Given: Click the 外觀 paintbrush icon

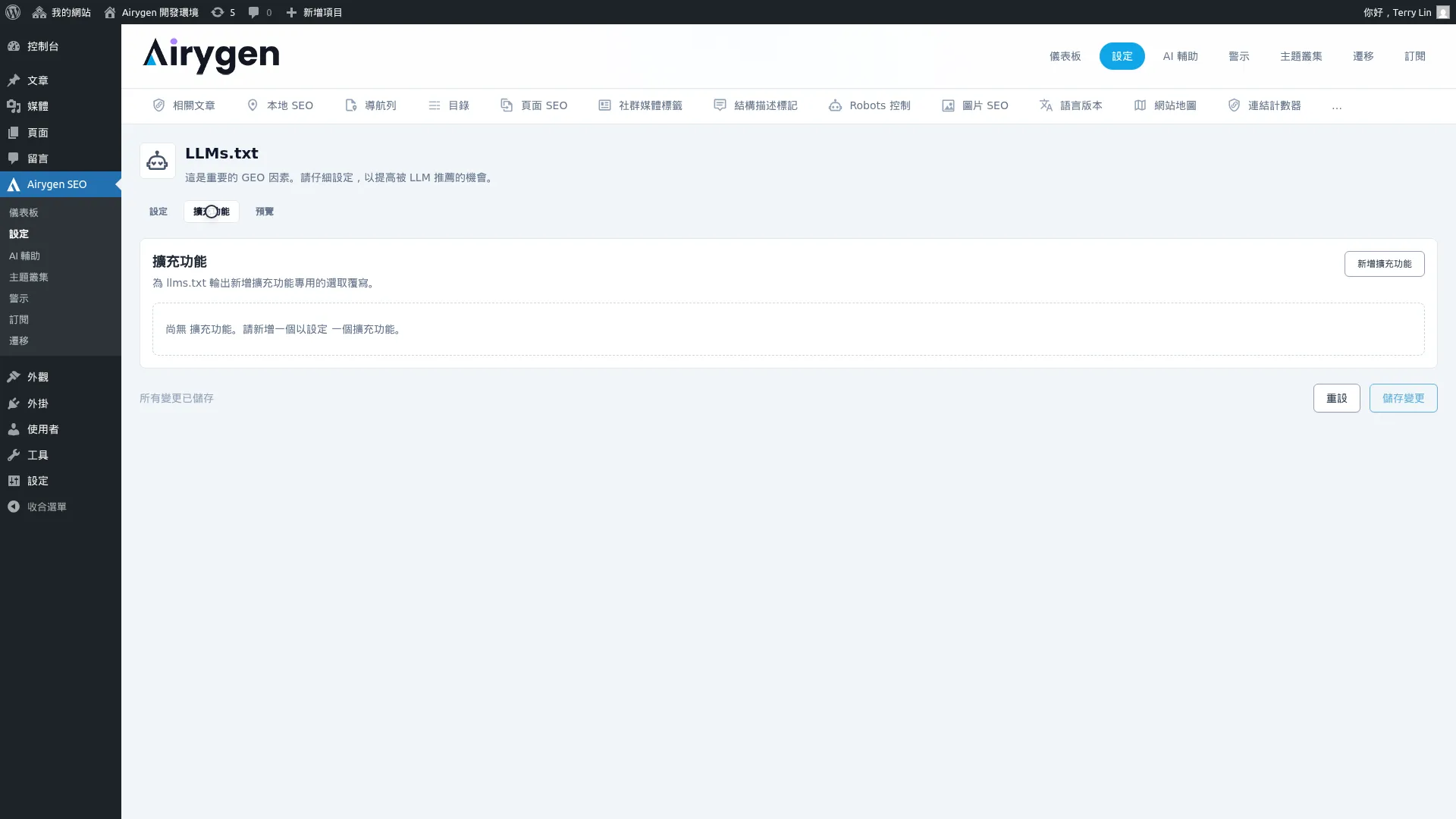Looking at the screenshot, I should (14, 377).
